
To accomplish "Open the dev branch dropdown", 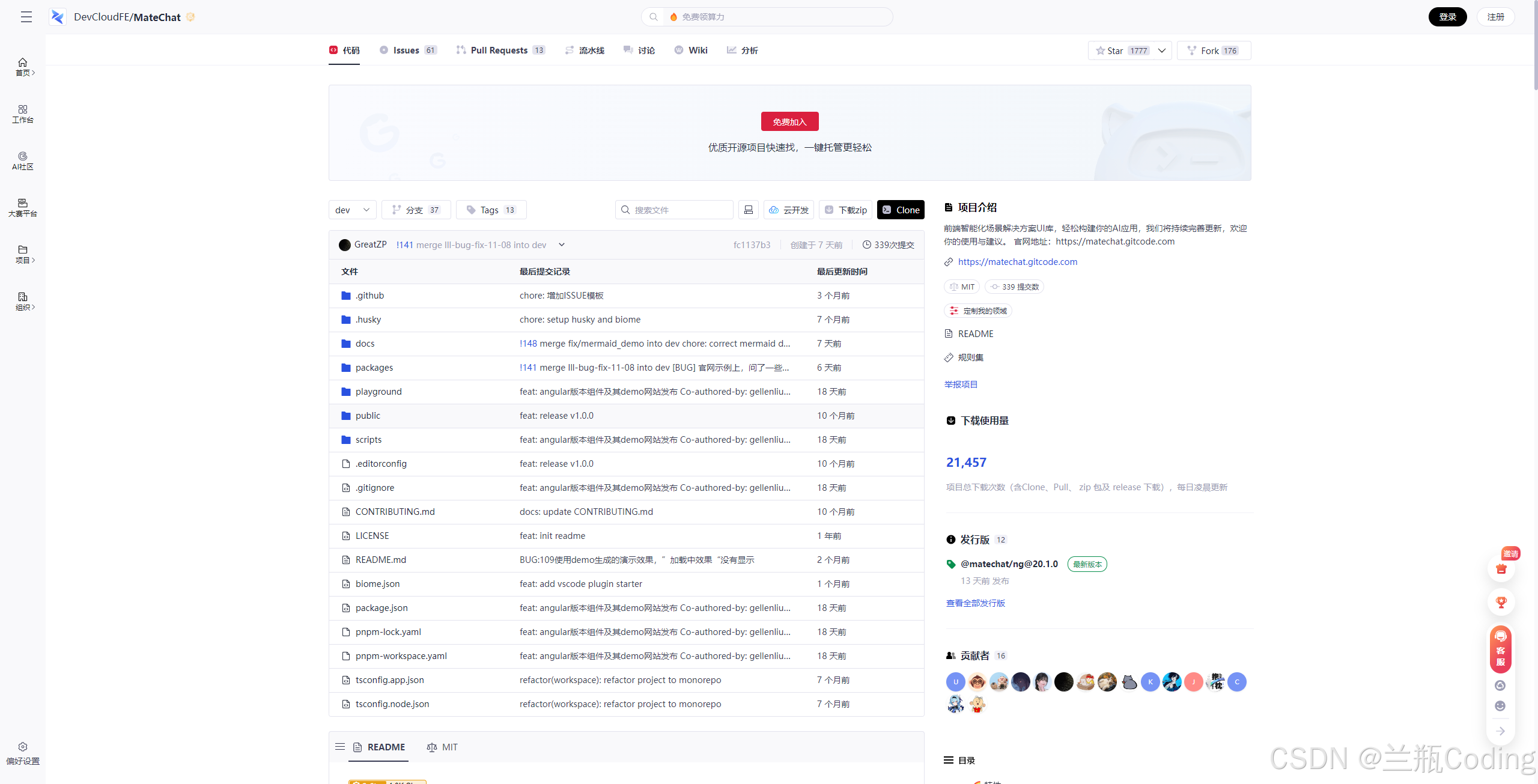I will (x=352, y=210).
